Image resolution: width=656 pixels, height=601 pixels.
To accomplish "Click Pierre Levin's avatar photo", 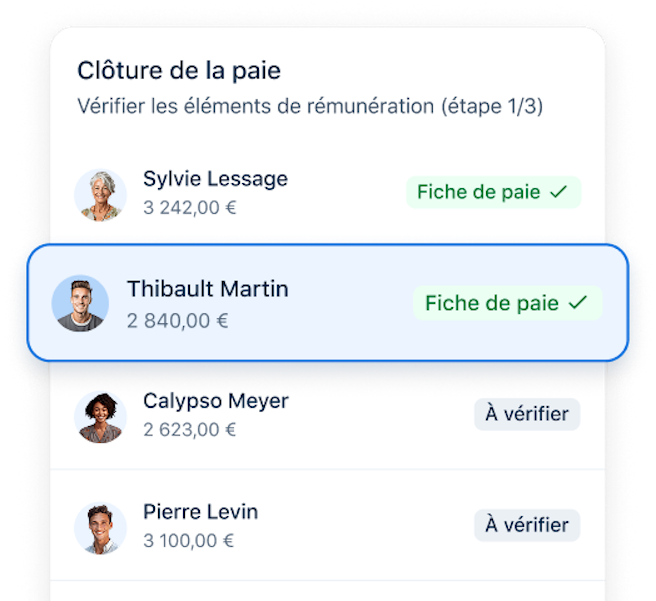I will click(100, 528).
